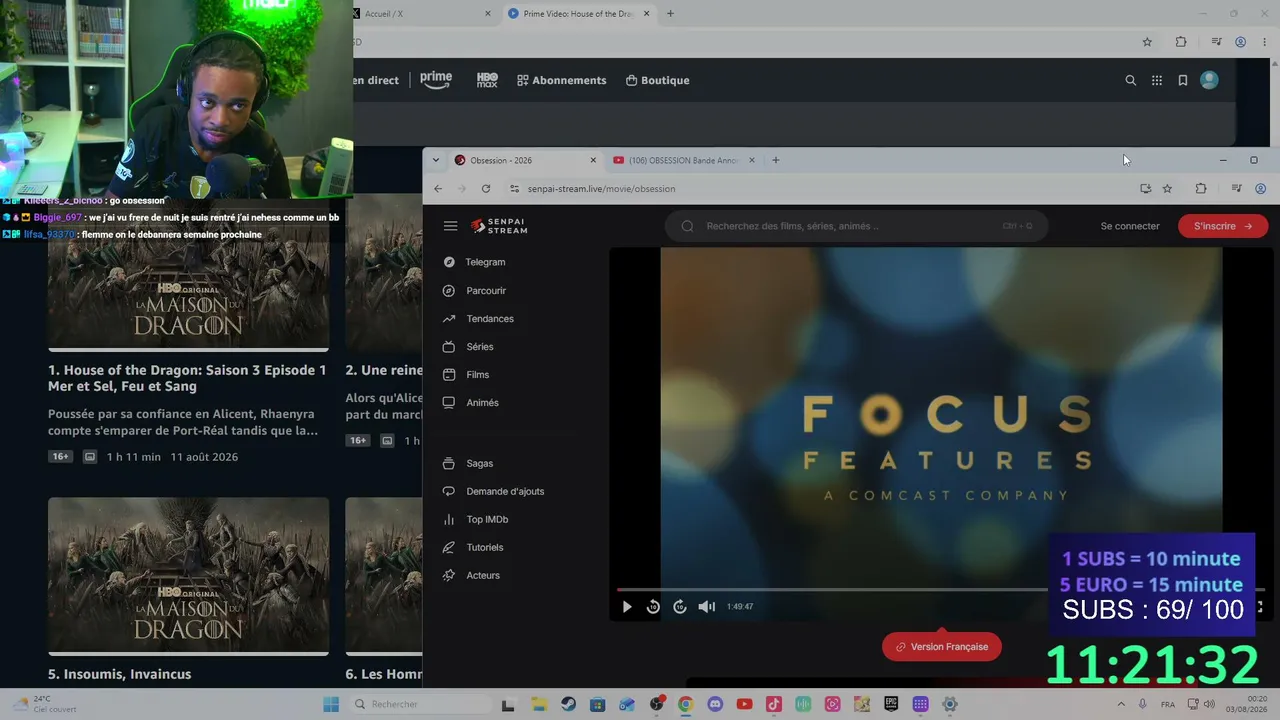Open Epic Games Launcher from taskbar
1280x720 pixels.
(891, 704)
